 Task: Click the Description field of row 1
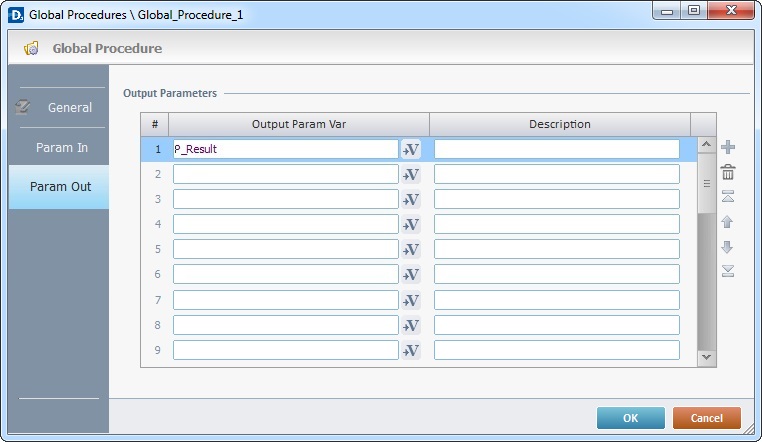[556, 149]
